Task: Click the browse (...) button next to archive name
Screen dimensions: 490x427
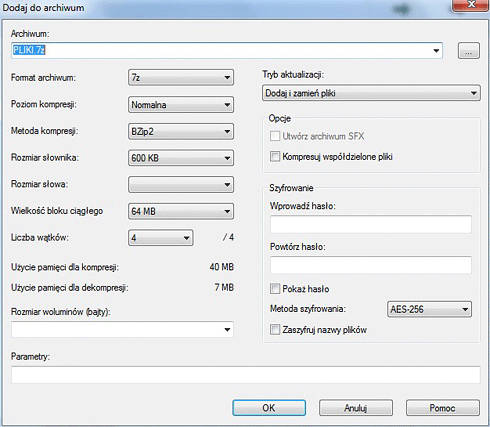Action: pos(469,51)
